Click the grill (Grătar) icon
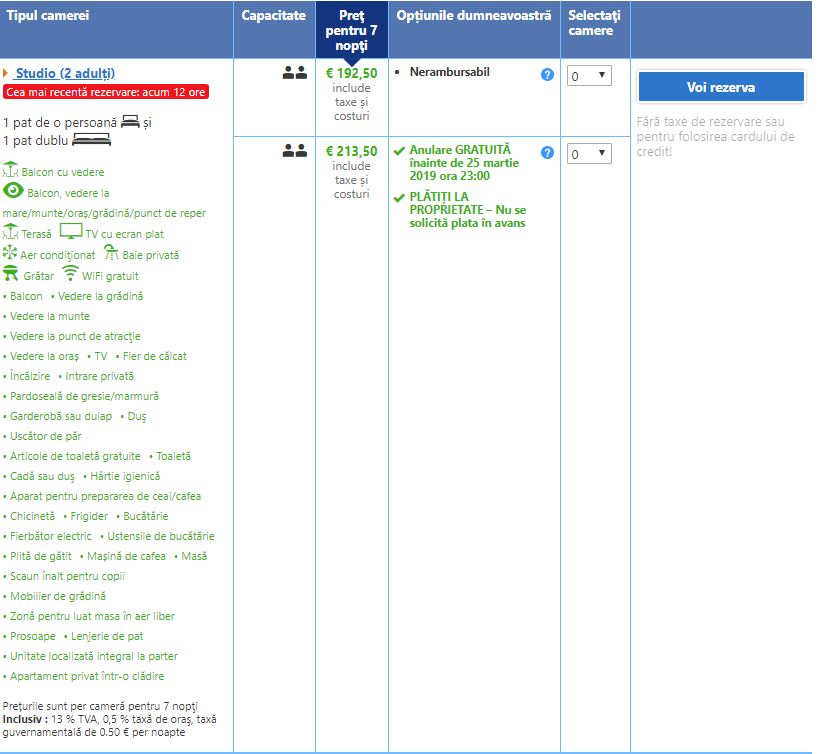The height and width of the screenshot is (754, 818). coord(11,273)
